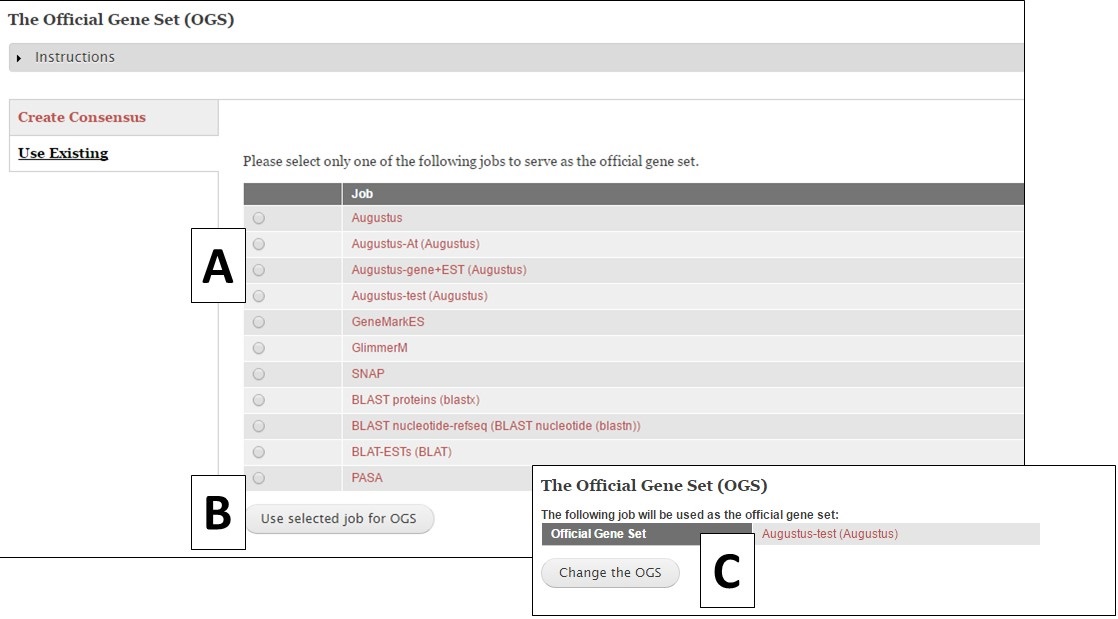Select the SNAP radio button
Image resolution: width=1118 pixels, height=619 pixels.
click(258, 374)
